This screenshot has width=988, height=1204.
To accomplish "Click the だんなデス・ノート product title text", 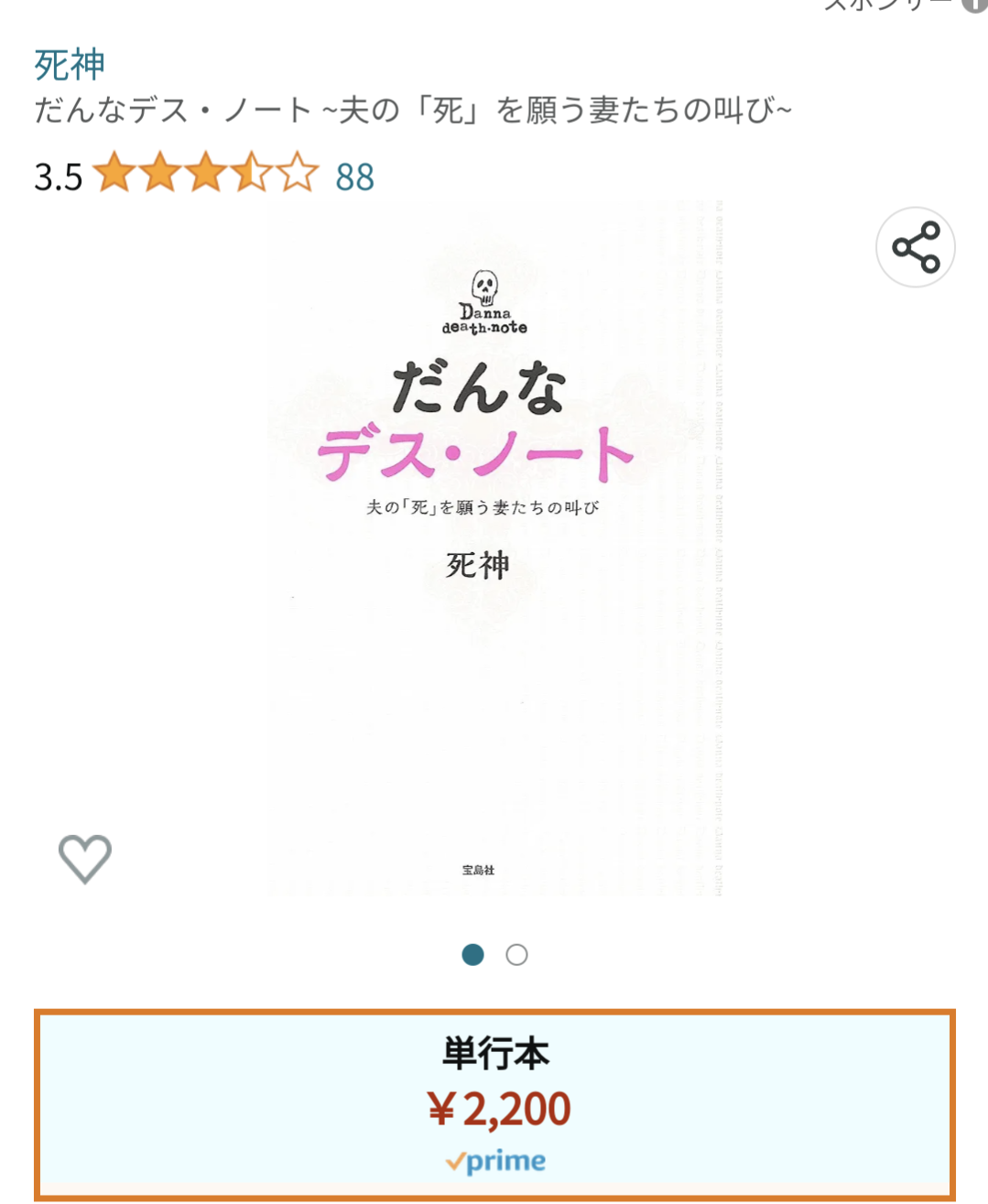I will 413,111.
